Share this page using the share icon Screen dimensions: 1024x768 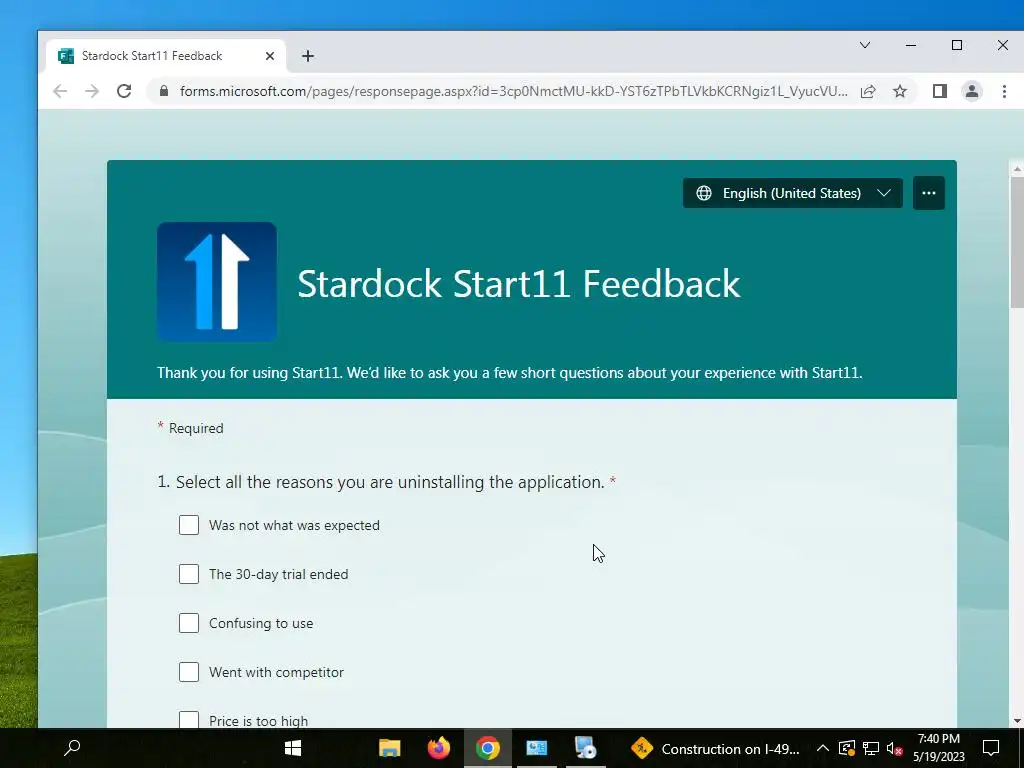pyautogui.click(x=868, y=91)
